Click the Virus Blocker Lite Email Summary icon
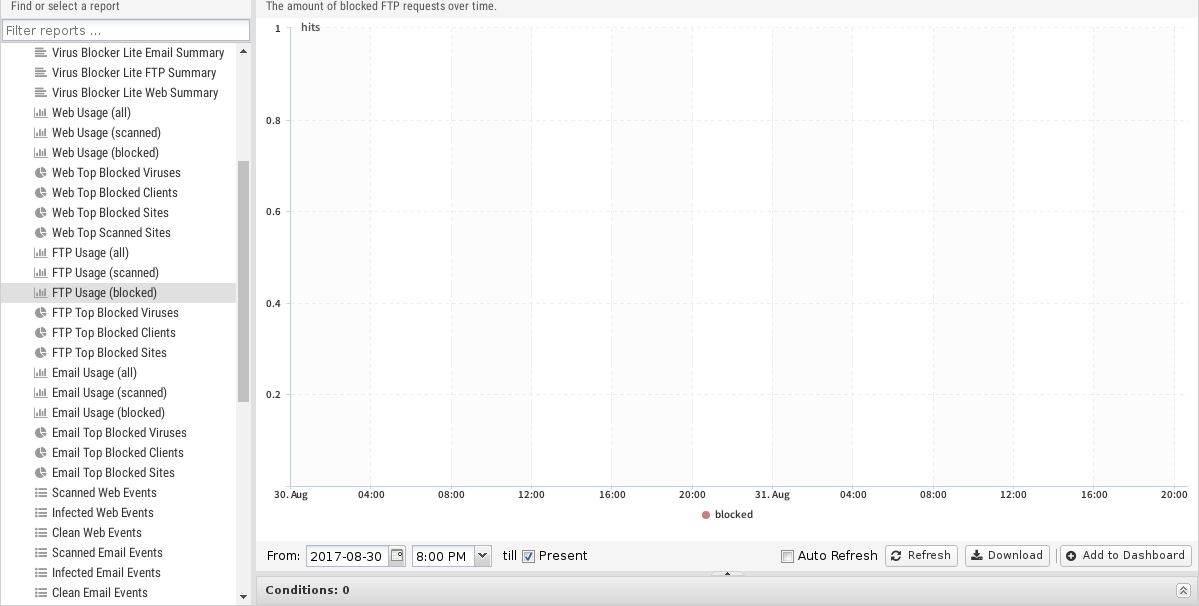Viewport: 1199px width, 606px height. tap(41, 53)
